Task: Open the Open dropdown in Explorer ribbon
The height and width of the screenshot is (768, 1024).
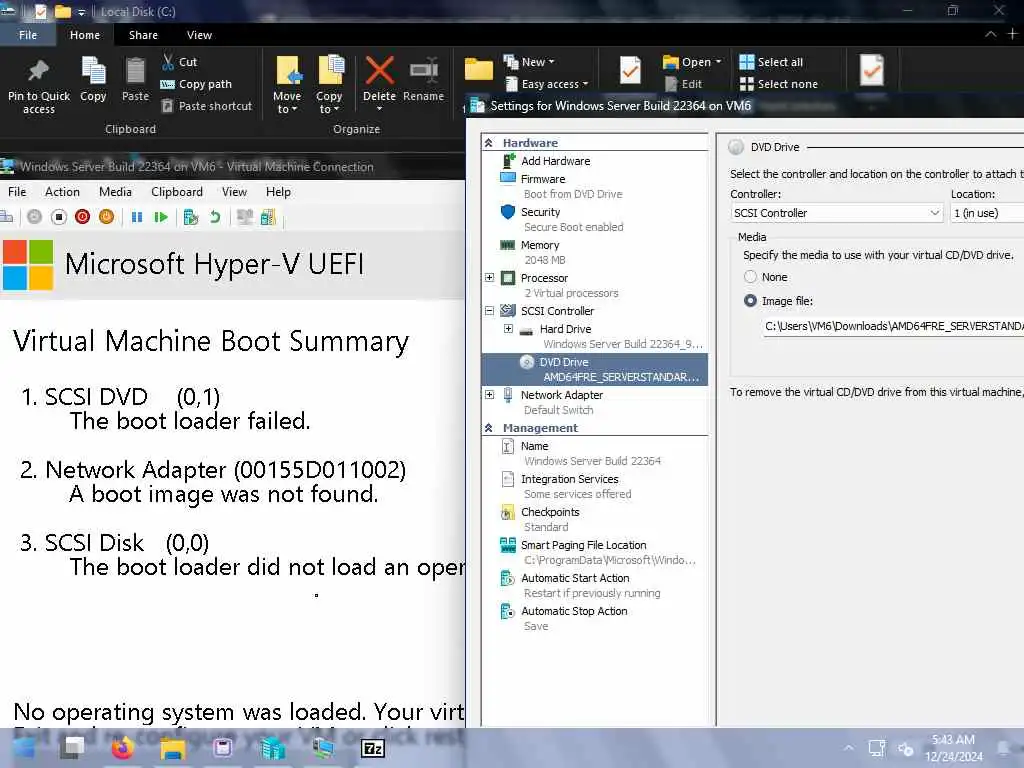Action: 692,62
